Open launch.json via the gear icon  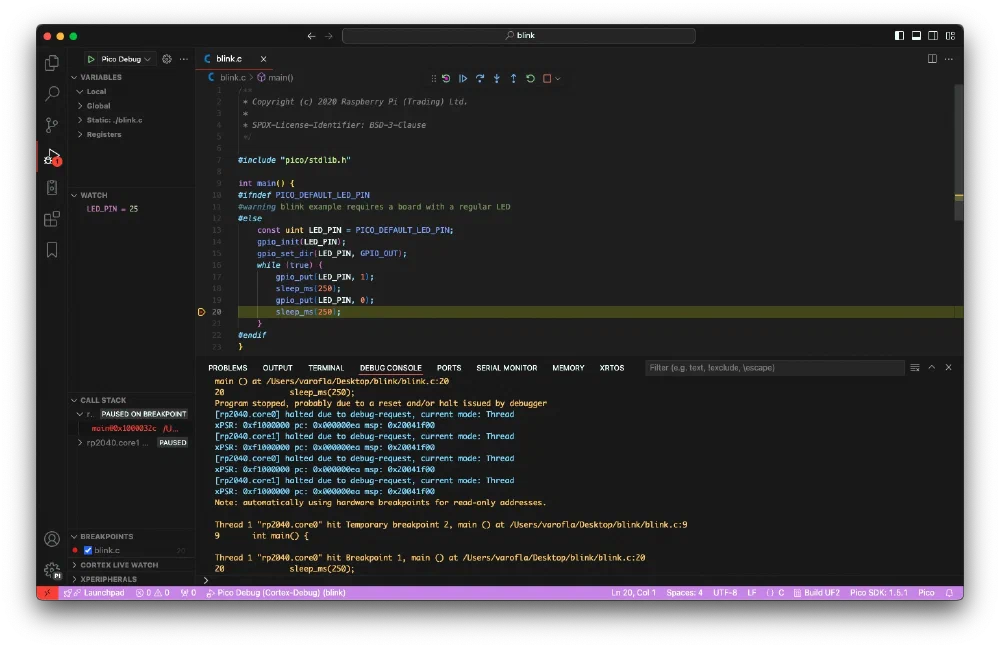(x=167, y=59)
